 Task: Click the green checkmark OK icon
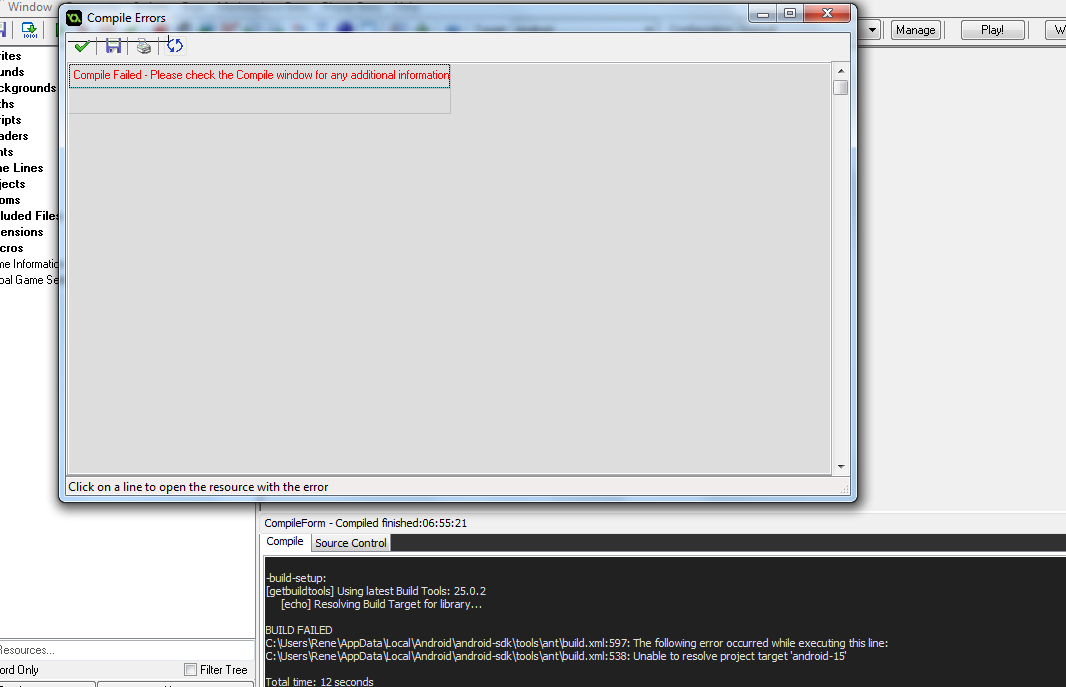tap(82, 46)
